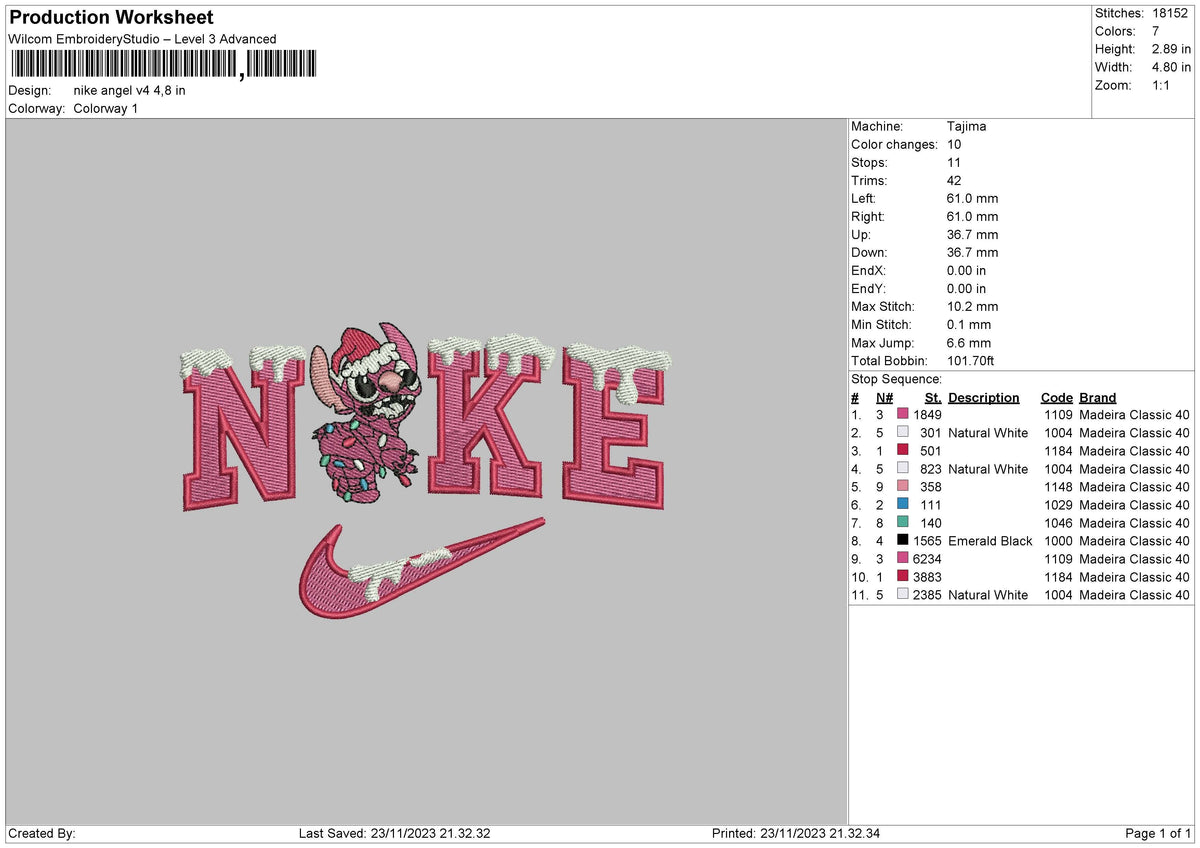Select the swatch for thread 6234
The width and height of the screenshot is (1200, 848).
point(903,559)
